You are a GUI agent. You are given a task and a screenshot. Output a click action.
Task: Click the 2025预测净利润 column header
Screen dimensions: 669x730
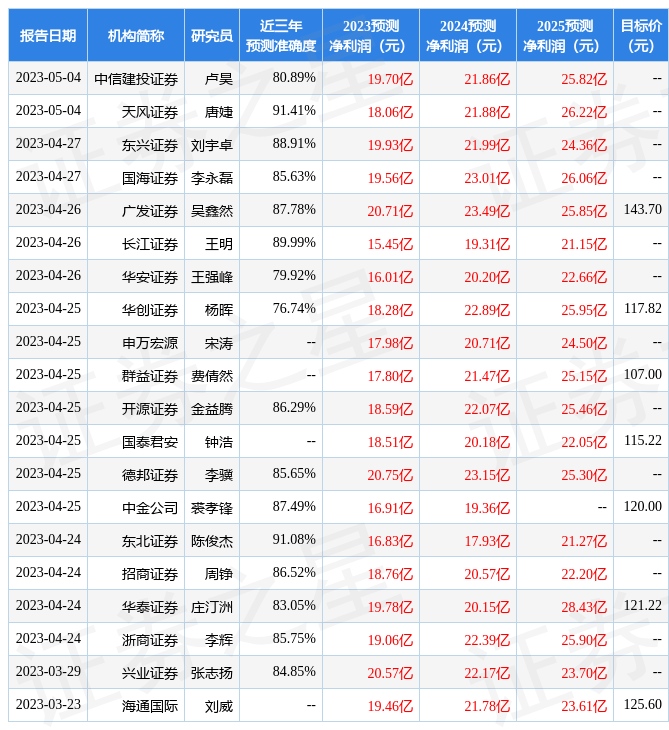[x=564, y=35]
